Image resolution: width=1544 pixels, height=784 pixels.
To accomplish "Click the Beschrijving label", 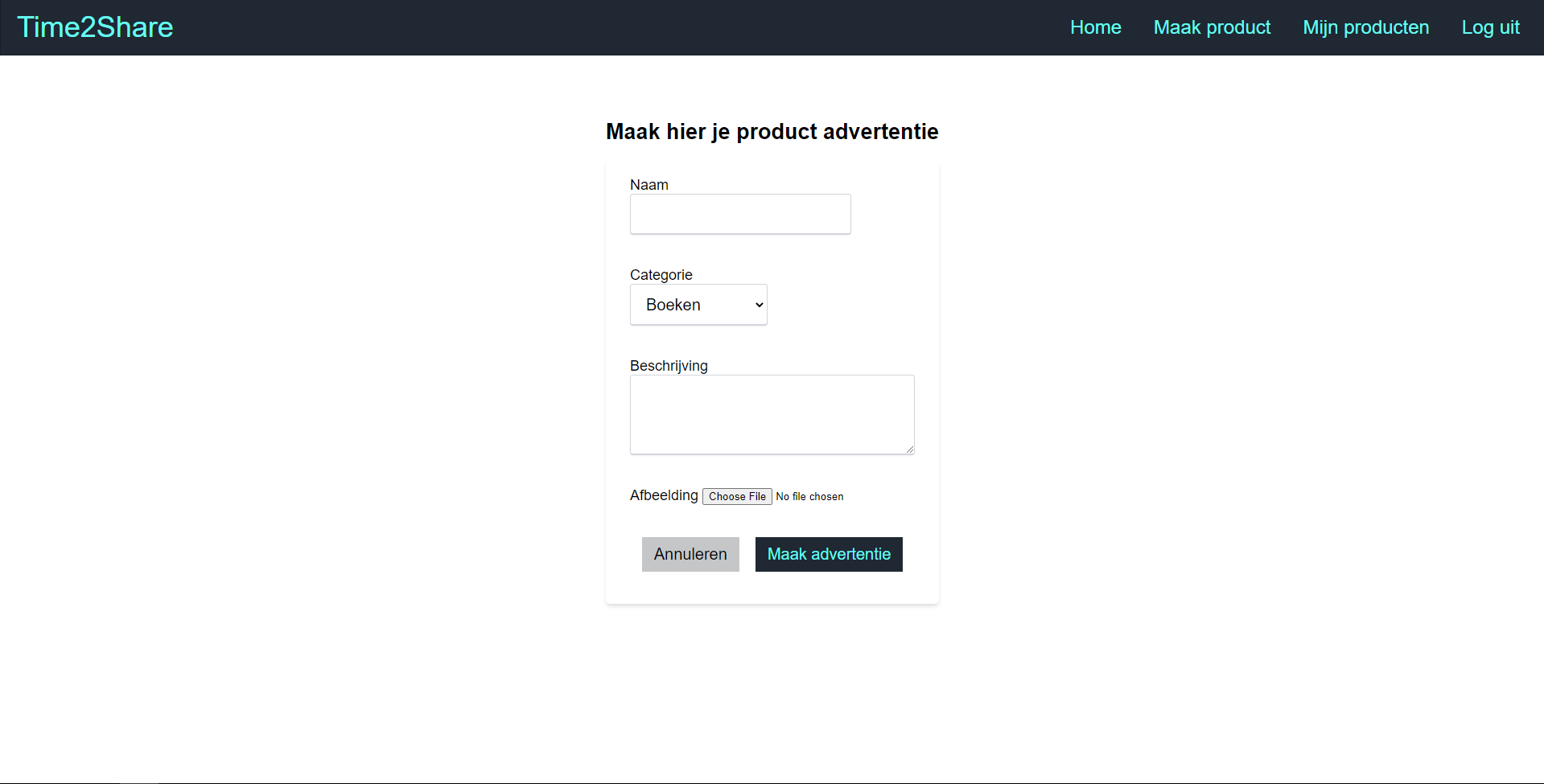I will 669,366.
